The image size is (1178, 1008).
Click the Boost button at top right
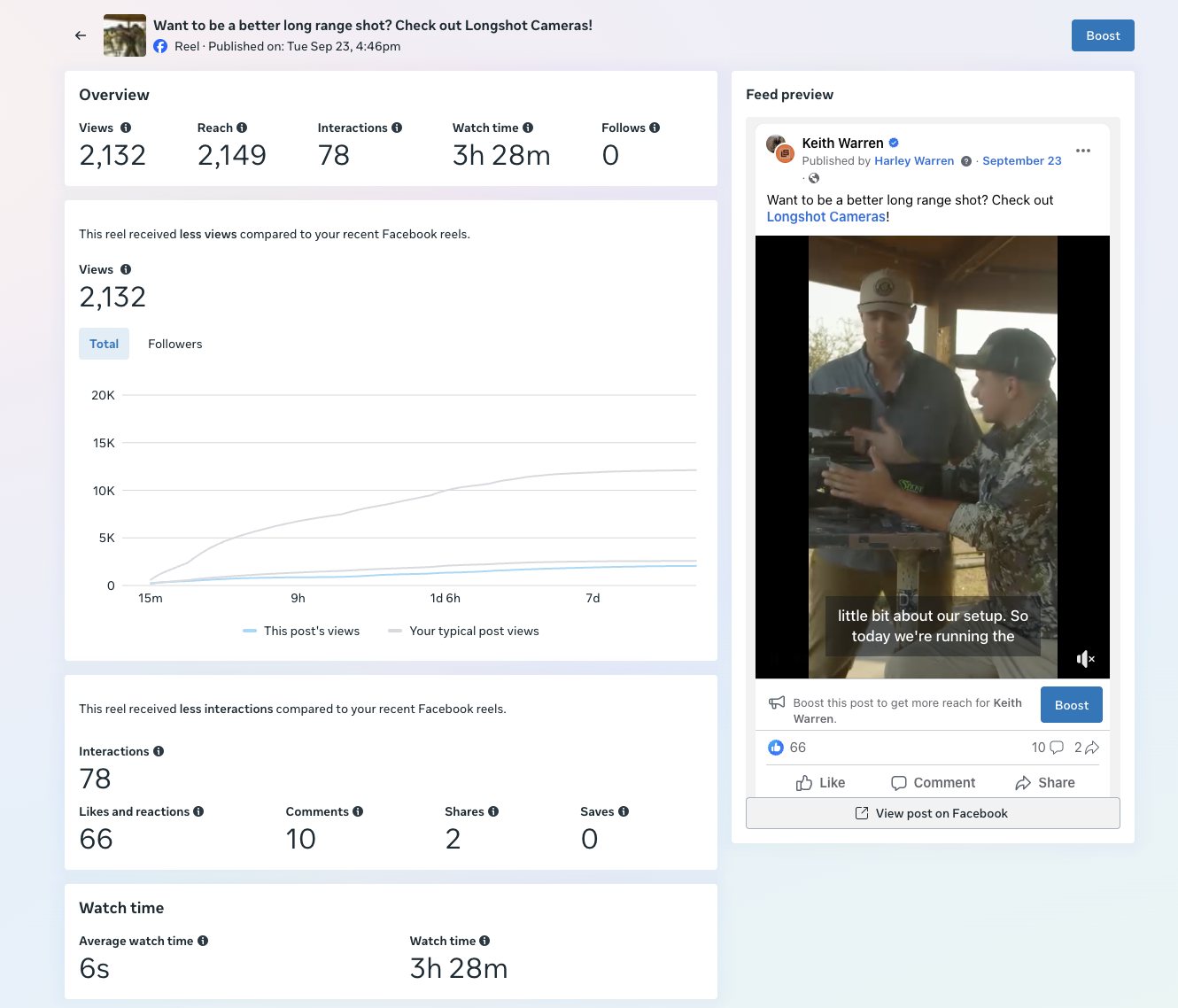[x=1103, y=35]
